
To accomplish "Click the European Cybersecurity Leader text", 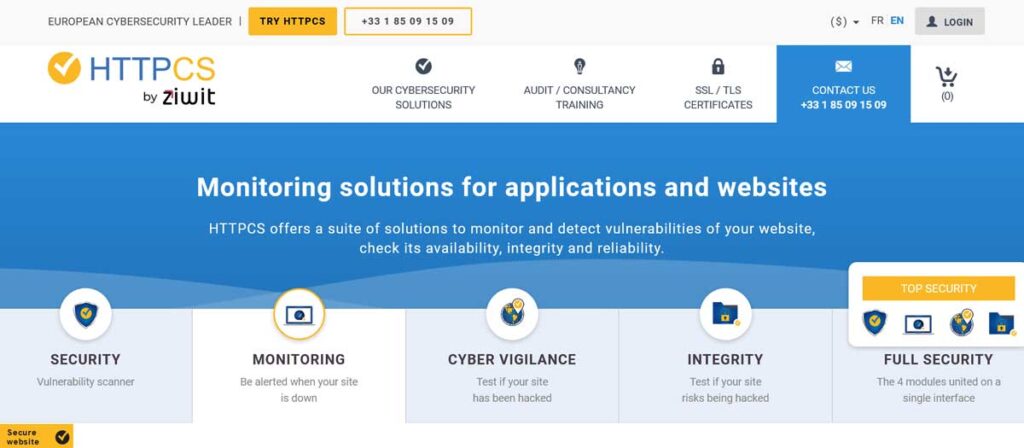I will [x=140, y=22].
